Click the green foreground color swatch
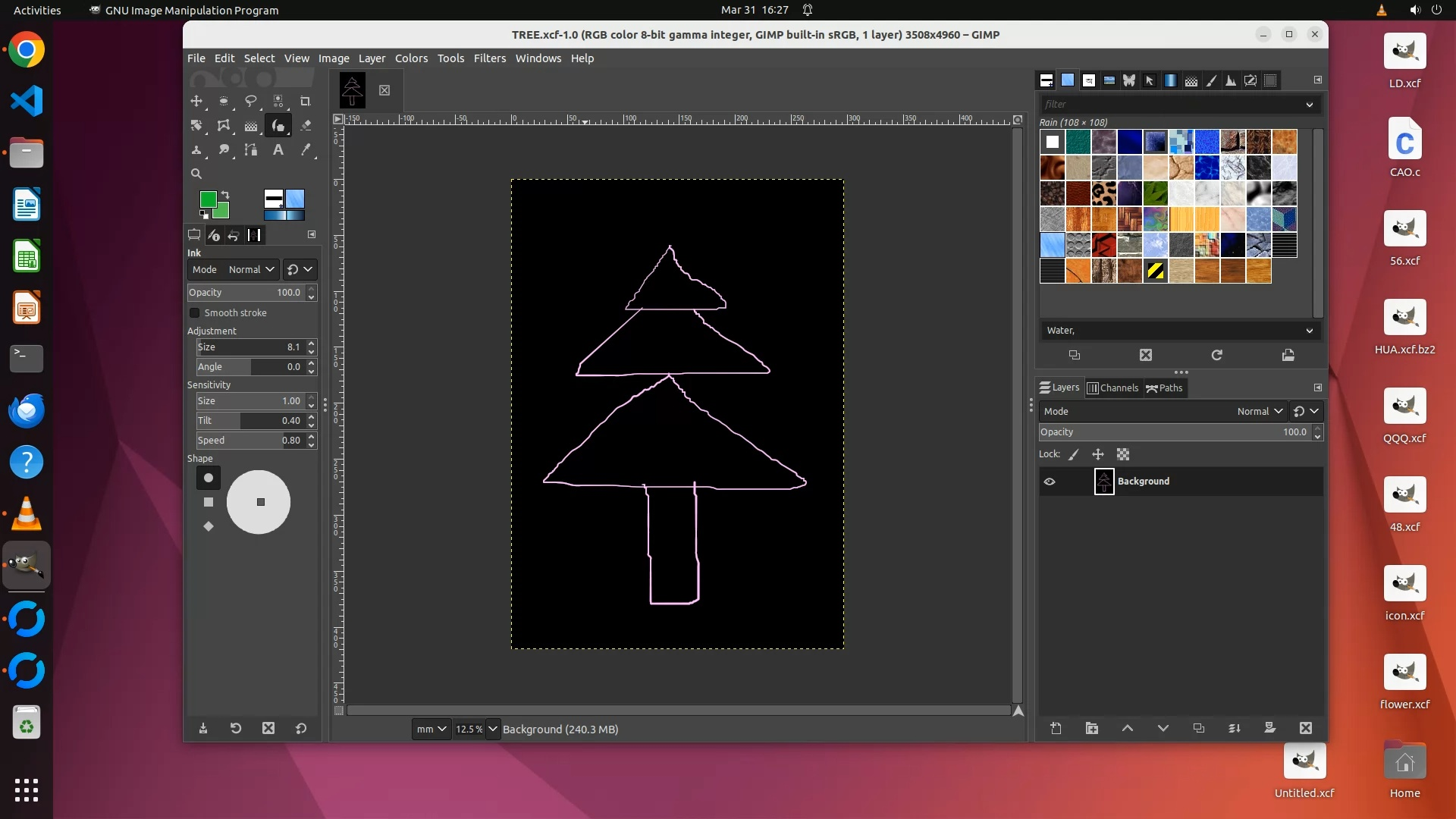This screenshot has width=1456, height=819. [x=207, y=199]
